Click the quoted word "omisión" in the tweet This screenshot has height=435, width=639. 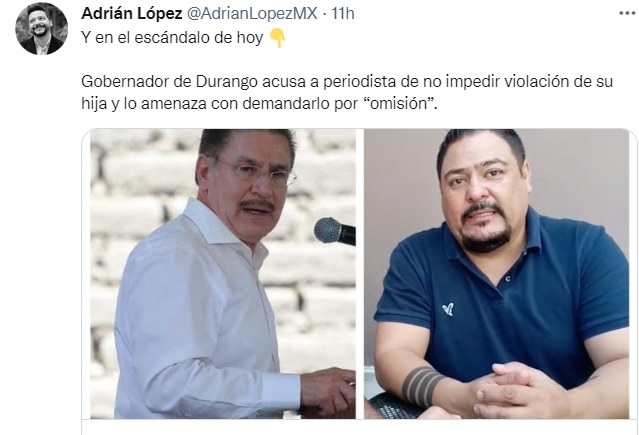pyautogui.click(x=400, y=104)
